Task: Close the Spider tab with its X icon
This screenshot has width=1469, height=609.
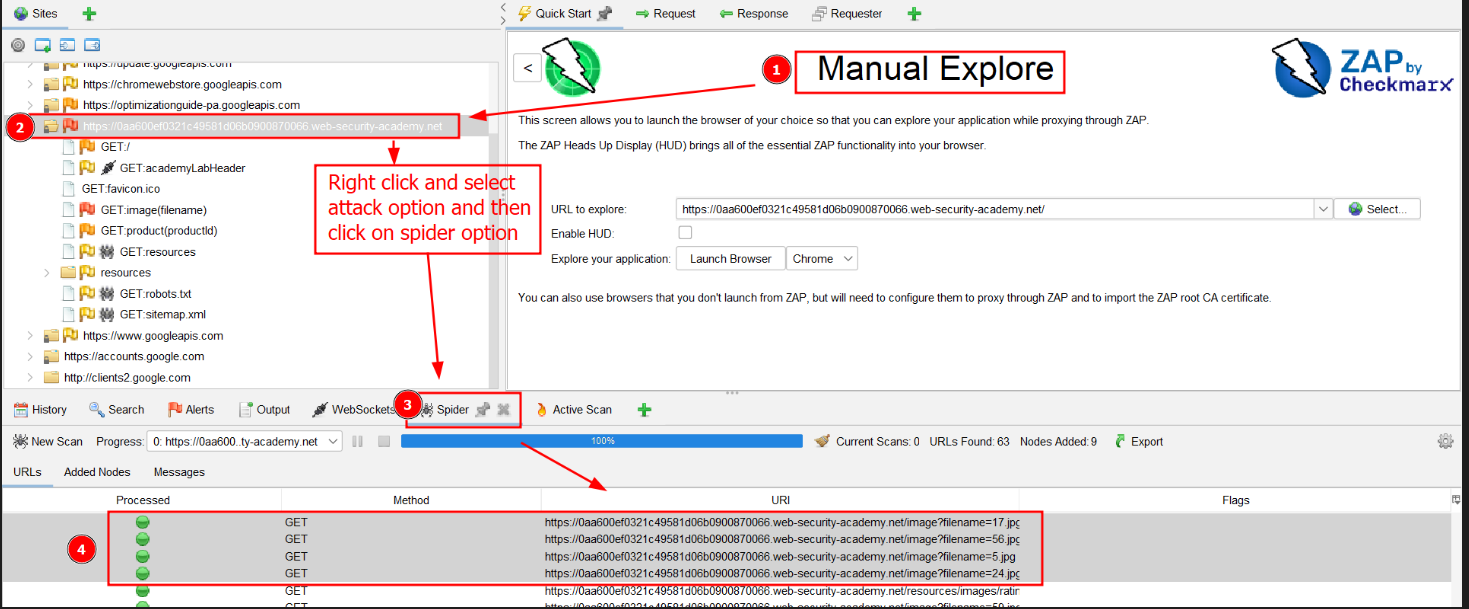Action: 504,409
